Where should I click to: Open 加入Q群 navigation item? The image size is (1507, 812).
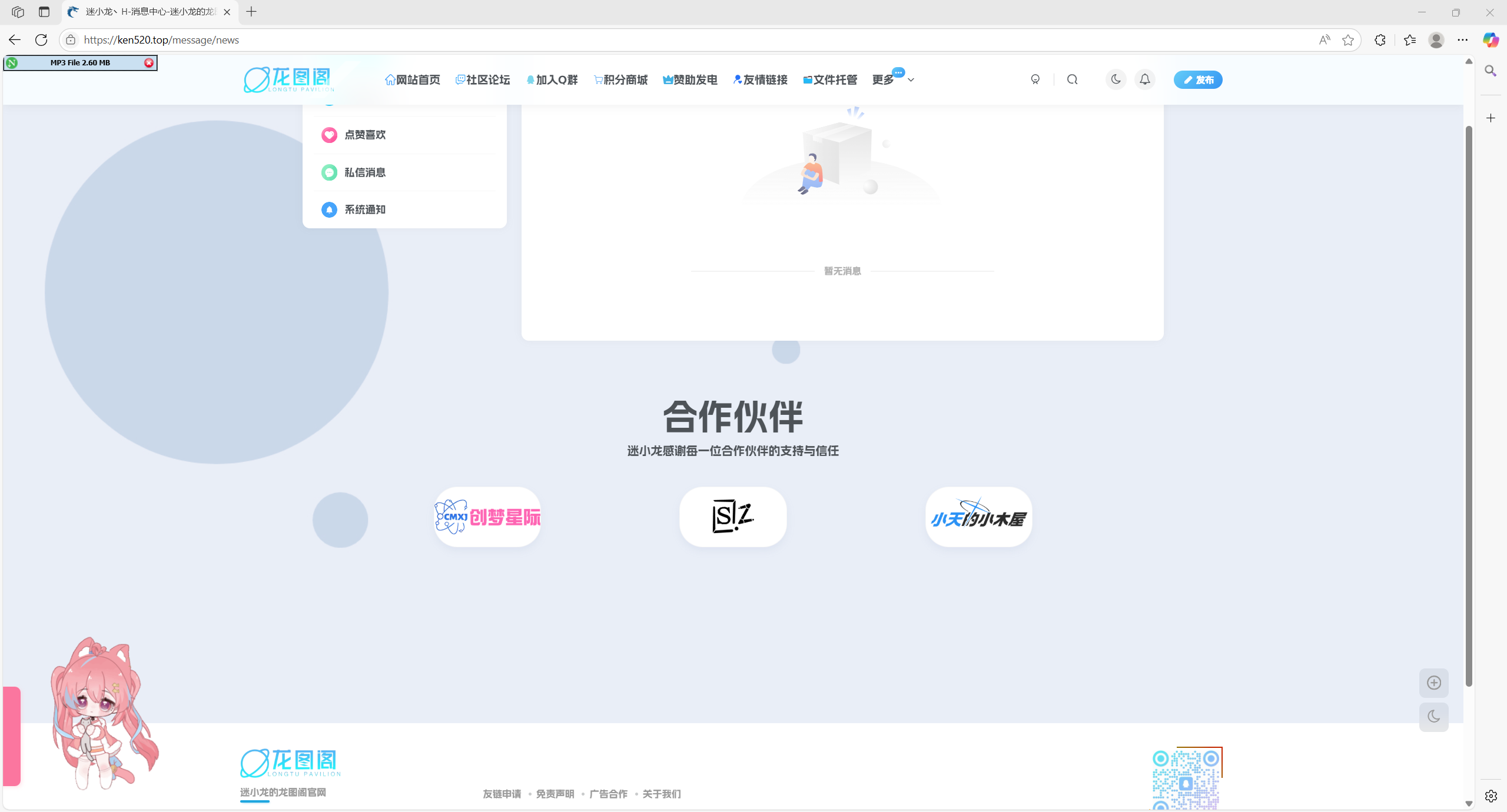pos(552,79)
